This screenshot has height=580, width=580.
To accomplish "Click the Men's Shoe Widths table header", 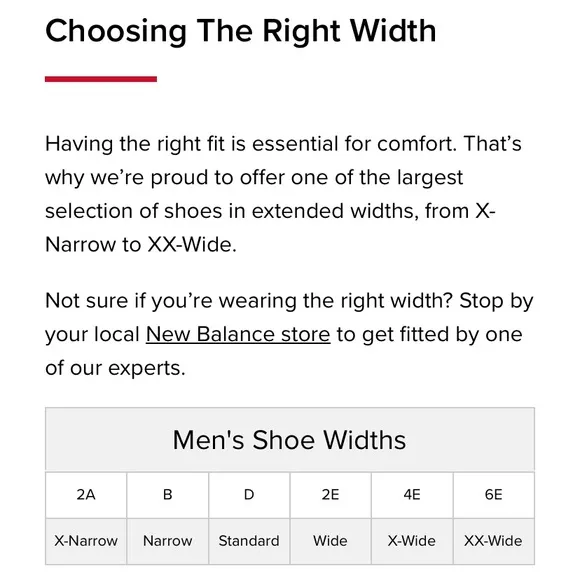I will (290, 439).
